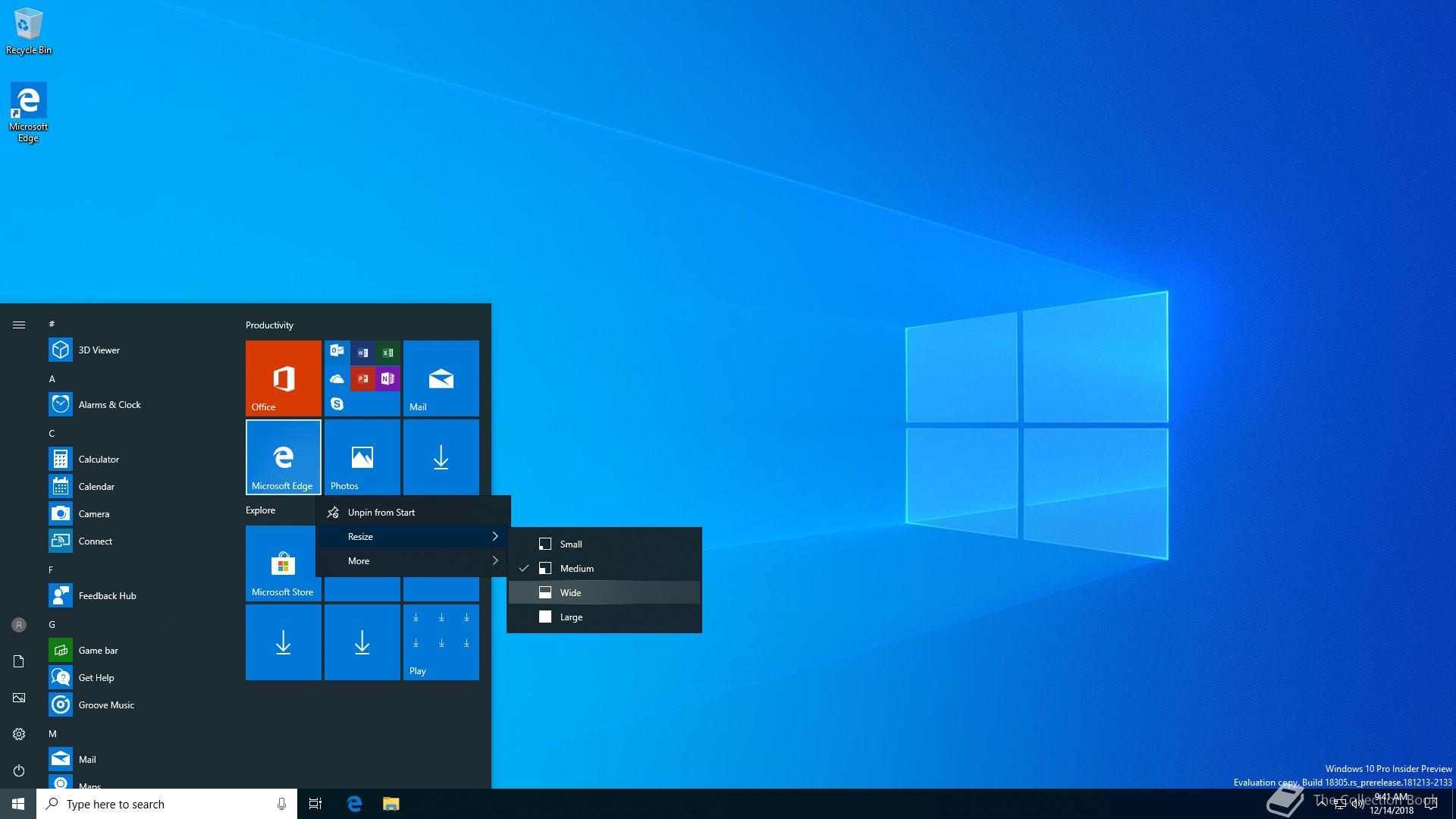Open the Settings gear in Start sidebar
Viewport: 1456px width, 819px height.
[19, 734]
